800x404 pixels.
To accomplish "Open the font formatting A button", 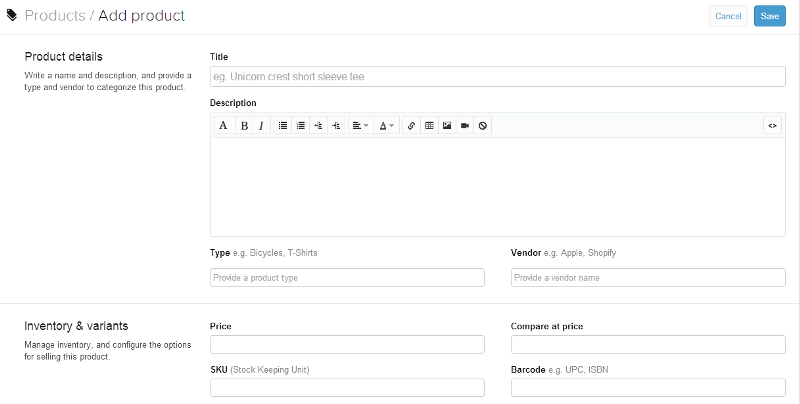I will [223, 126].
